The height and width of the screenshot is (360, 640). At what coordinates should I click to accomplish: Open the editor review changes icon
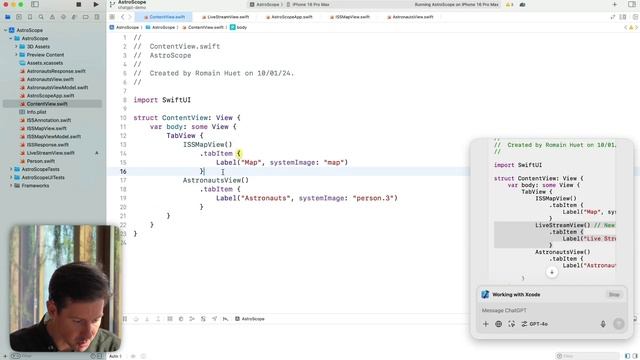(x=613, y=17)
